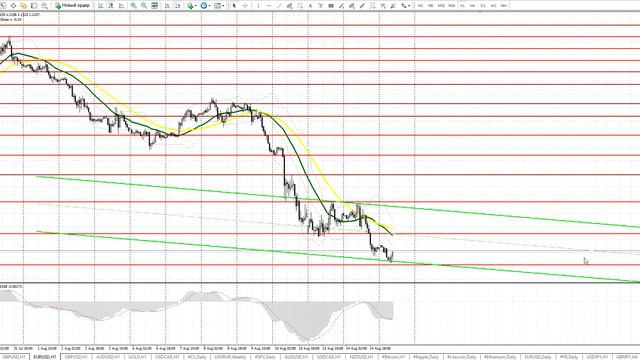The height and width of the screenshot is (360, 640).
Task: Open the NZDUSD,H1 chart tab
Action: pos(362,357)
